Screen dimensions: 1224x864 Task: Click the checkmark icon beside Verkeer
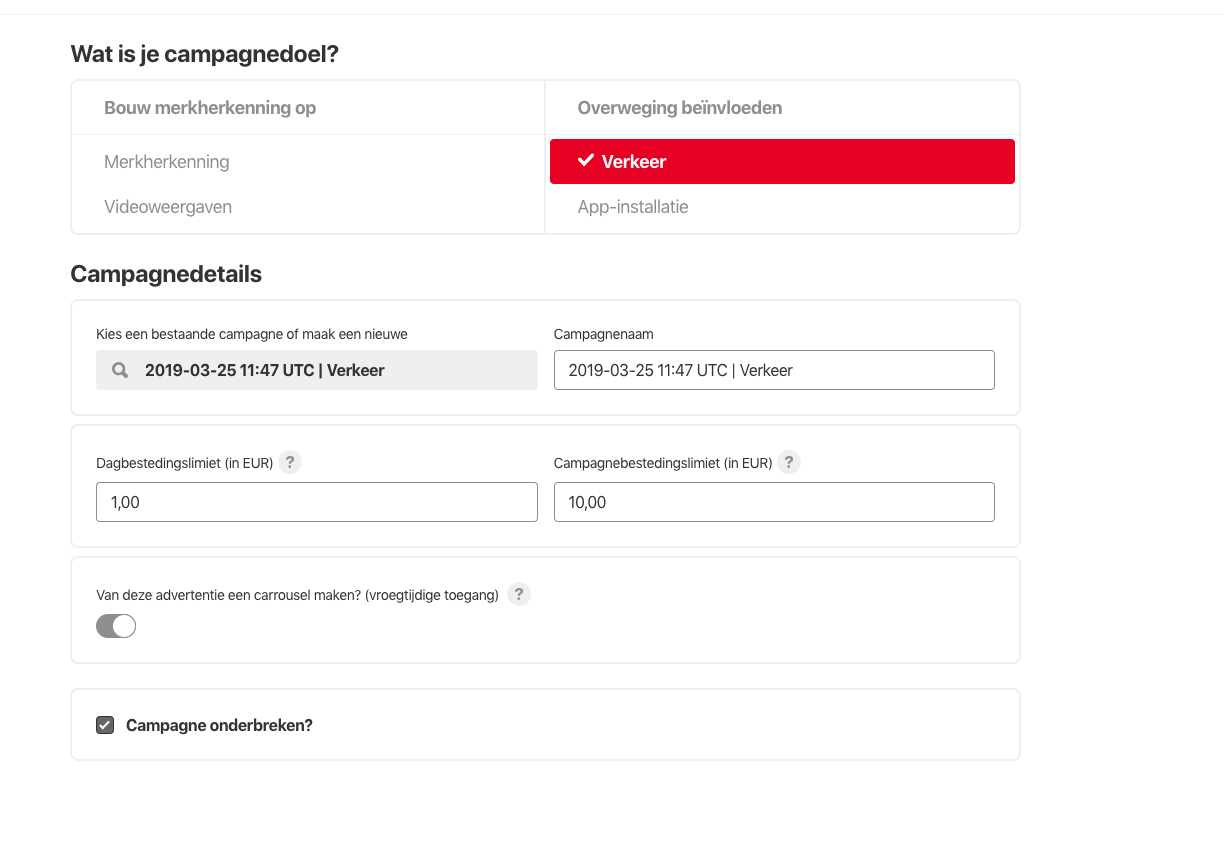586,161
